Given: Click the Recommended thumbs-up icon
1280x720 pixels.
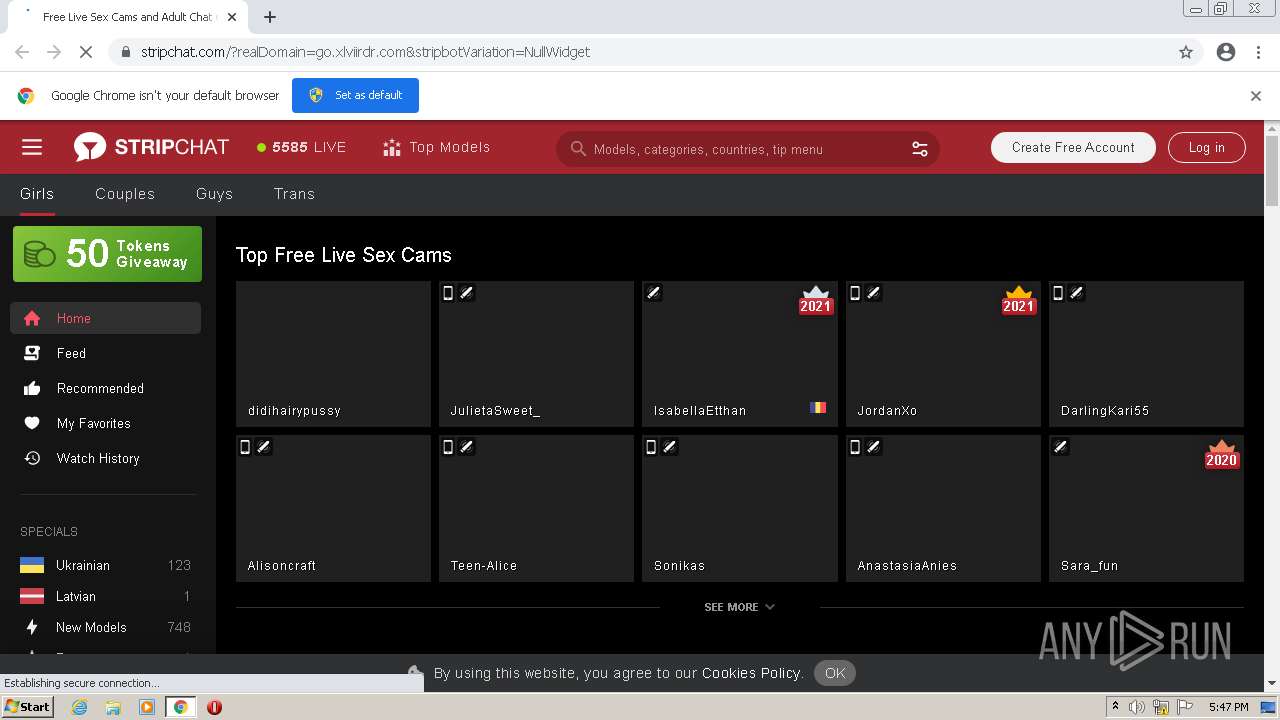Looking at the screenshot, I should pos(32,388).
